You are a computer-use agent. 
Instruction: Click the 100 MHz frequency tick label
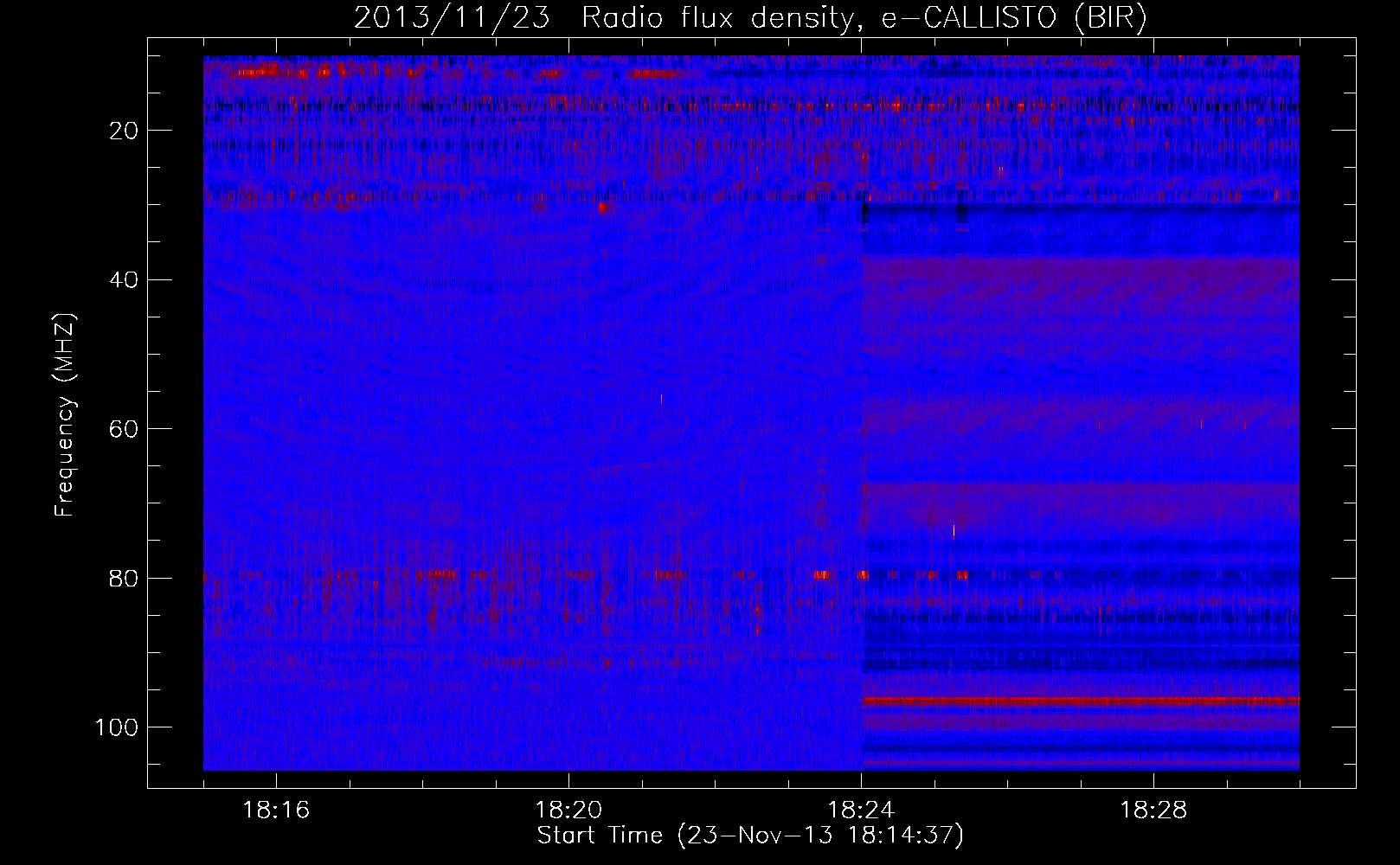(117, 727)
